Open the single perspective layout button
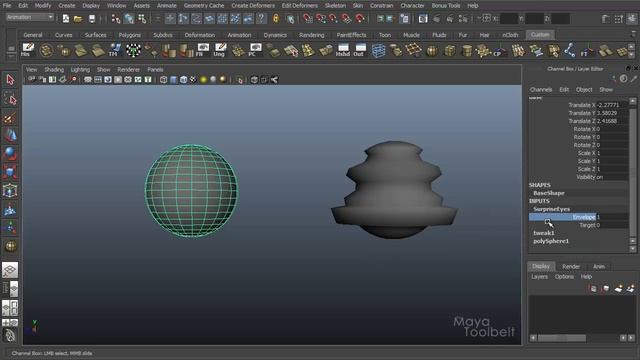 coord(10,270)
